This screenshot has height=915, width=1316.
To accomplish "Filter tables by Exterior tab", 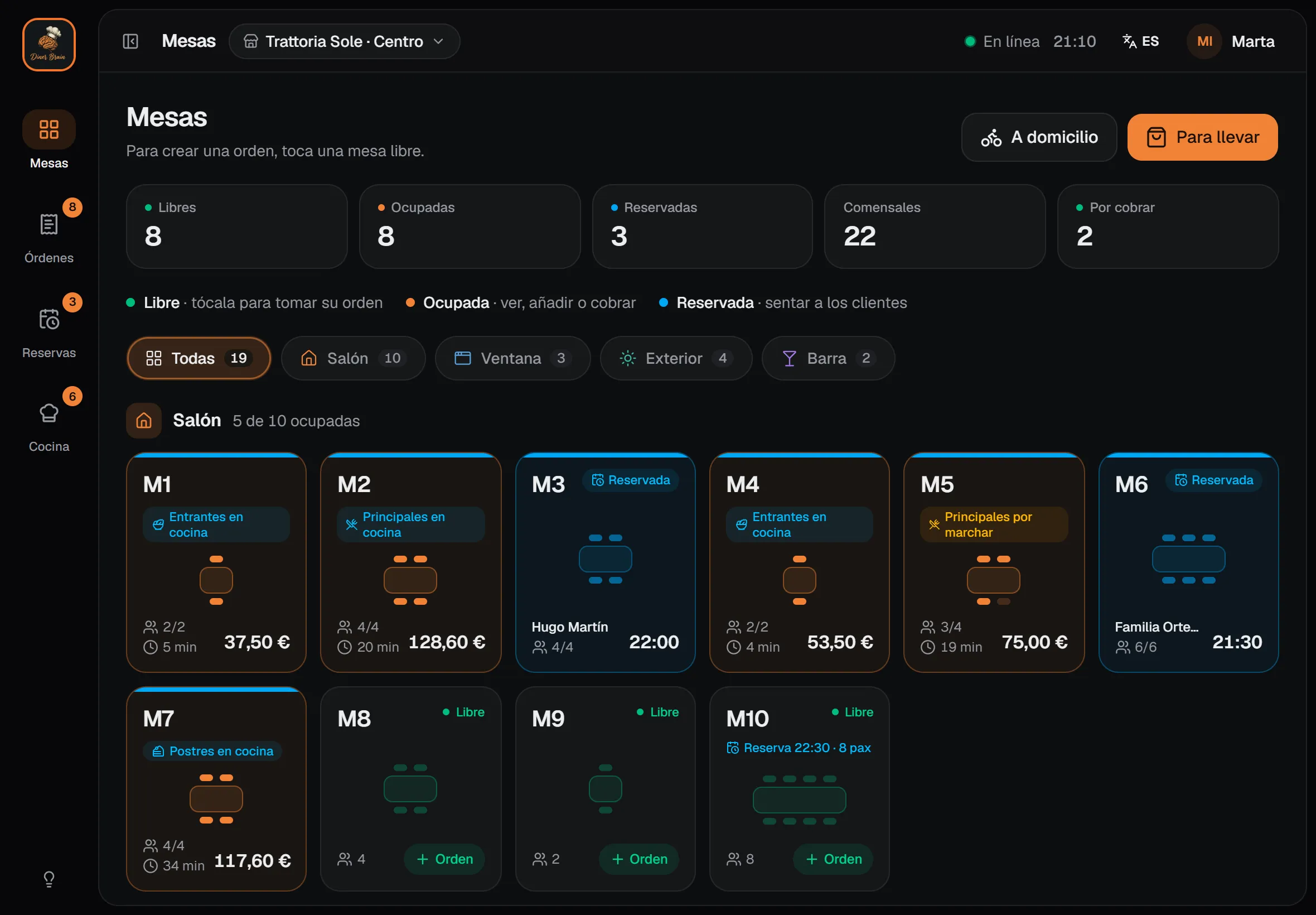I will [x=676, y=358].
